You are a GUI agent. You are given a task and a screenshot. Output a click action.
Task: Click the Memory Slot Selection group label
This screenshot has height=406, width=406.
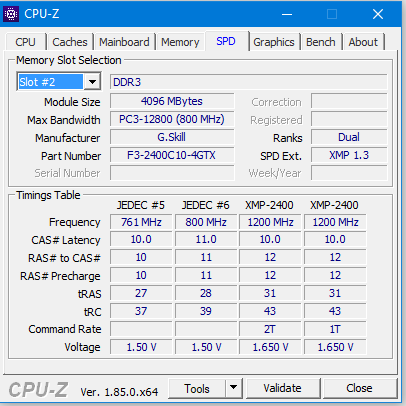point(69,60)
